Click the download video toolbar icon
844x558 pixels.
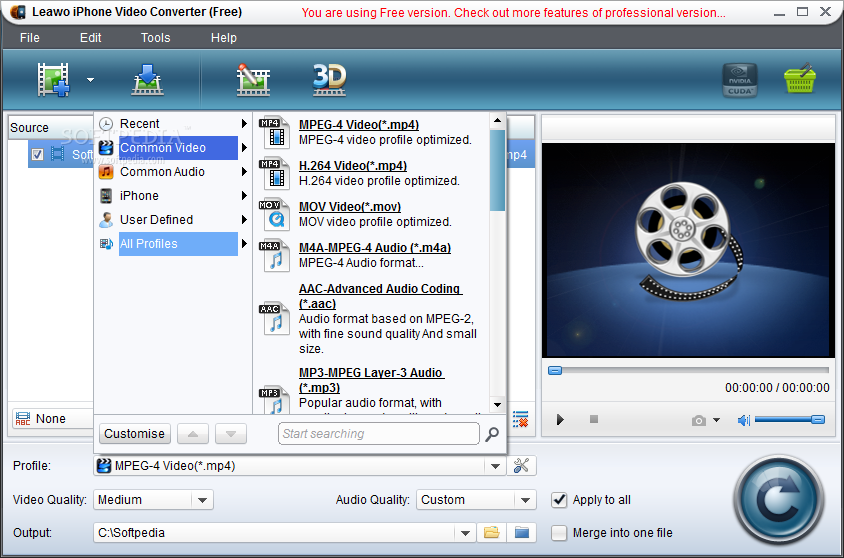click(147, 80)
